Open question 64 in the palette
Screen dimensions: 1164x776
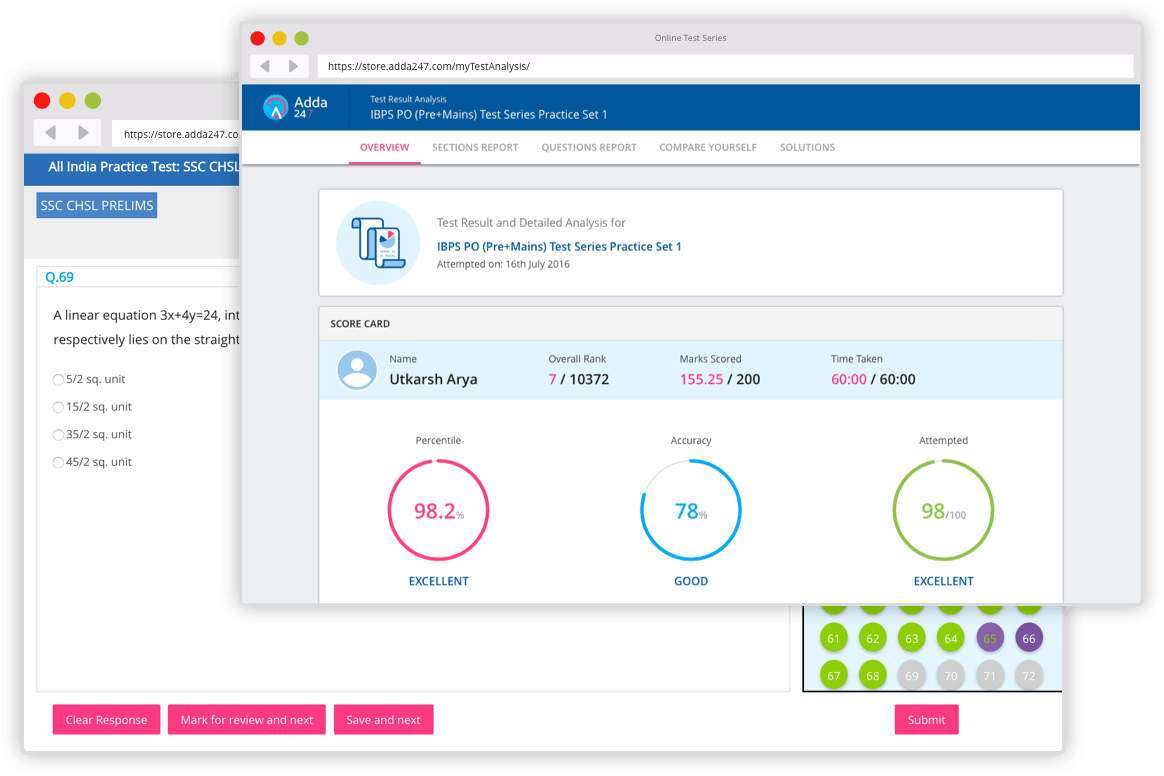click(x=951, y=638)
